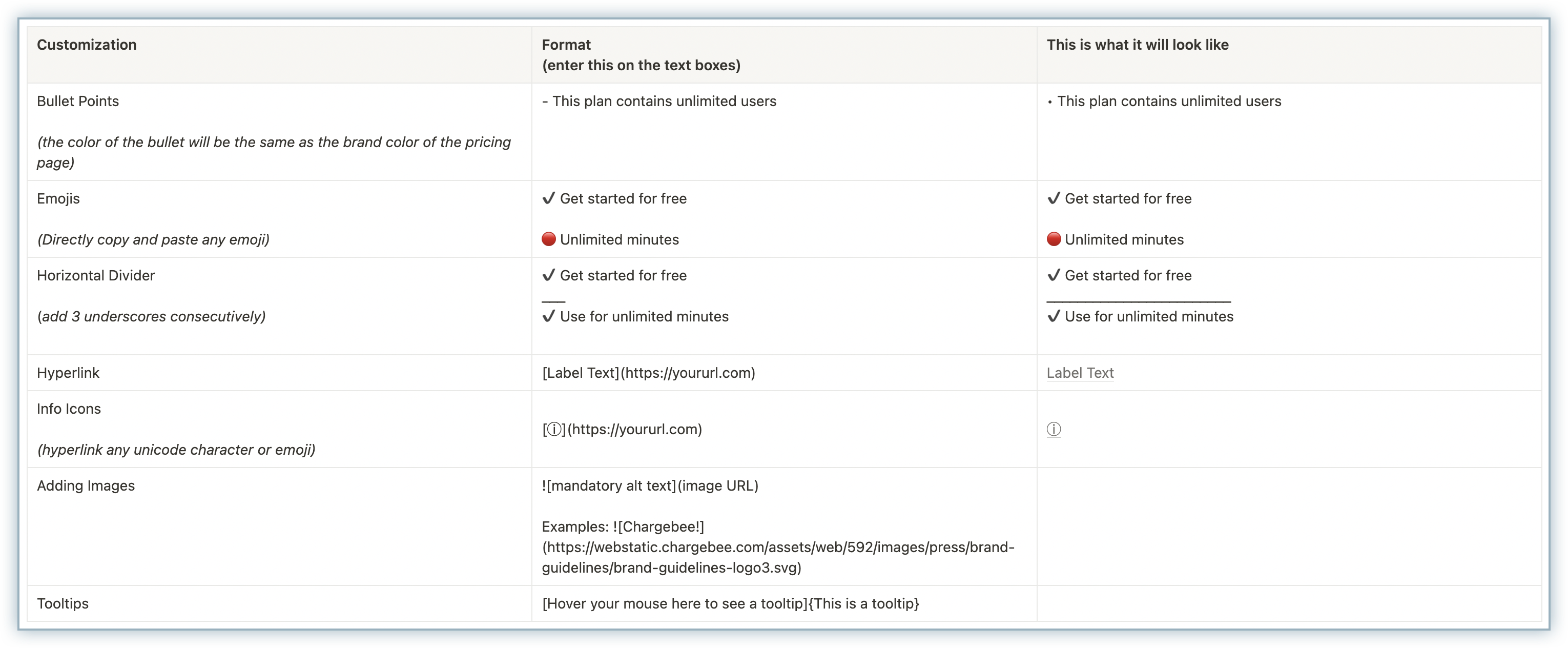
Task: Click the Tooltips row label
Action: pyautogui.click(x=63, y=603)
